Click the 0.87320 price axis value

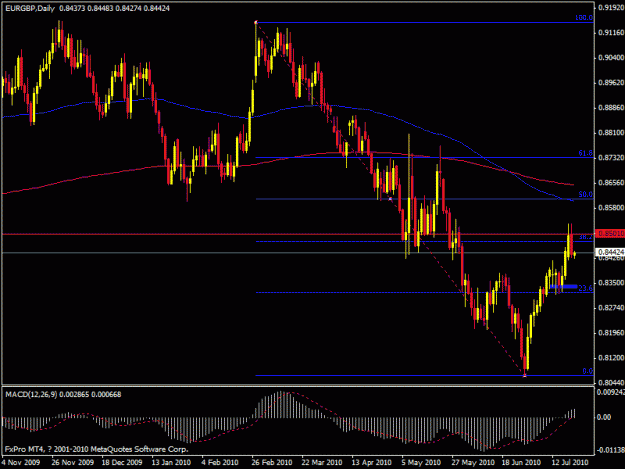pos(611,158)
